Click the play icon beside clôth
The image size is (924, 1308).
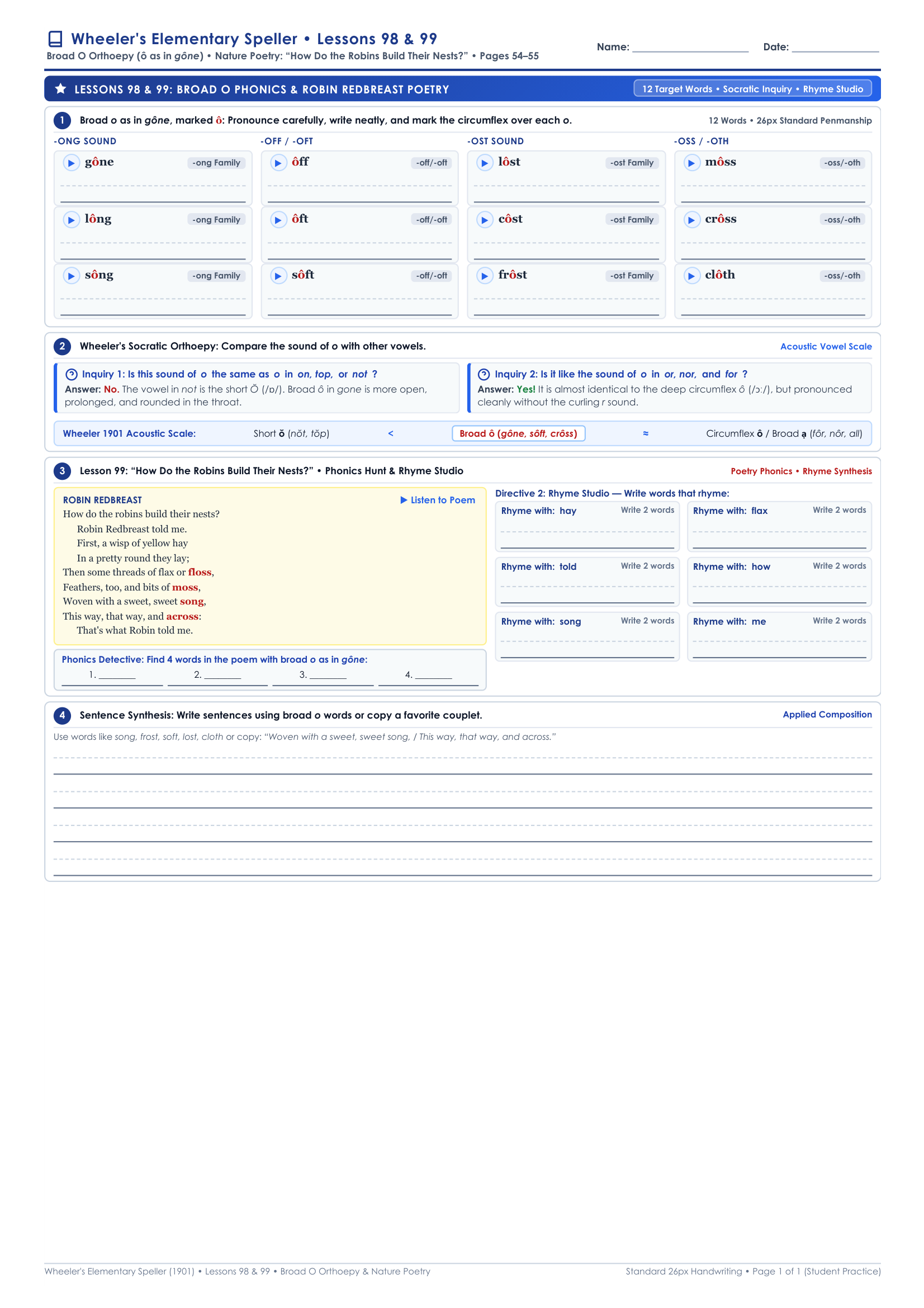point(691,276)
